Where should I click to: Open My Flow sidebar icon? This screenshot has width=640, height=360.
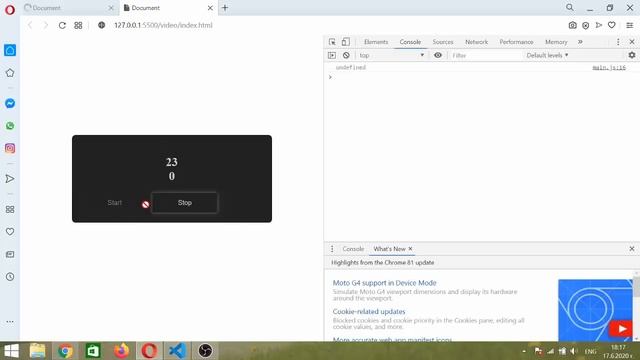pos(10,179)
